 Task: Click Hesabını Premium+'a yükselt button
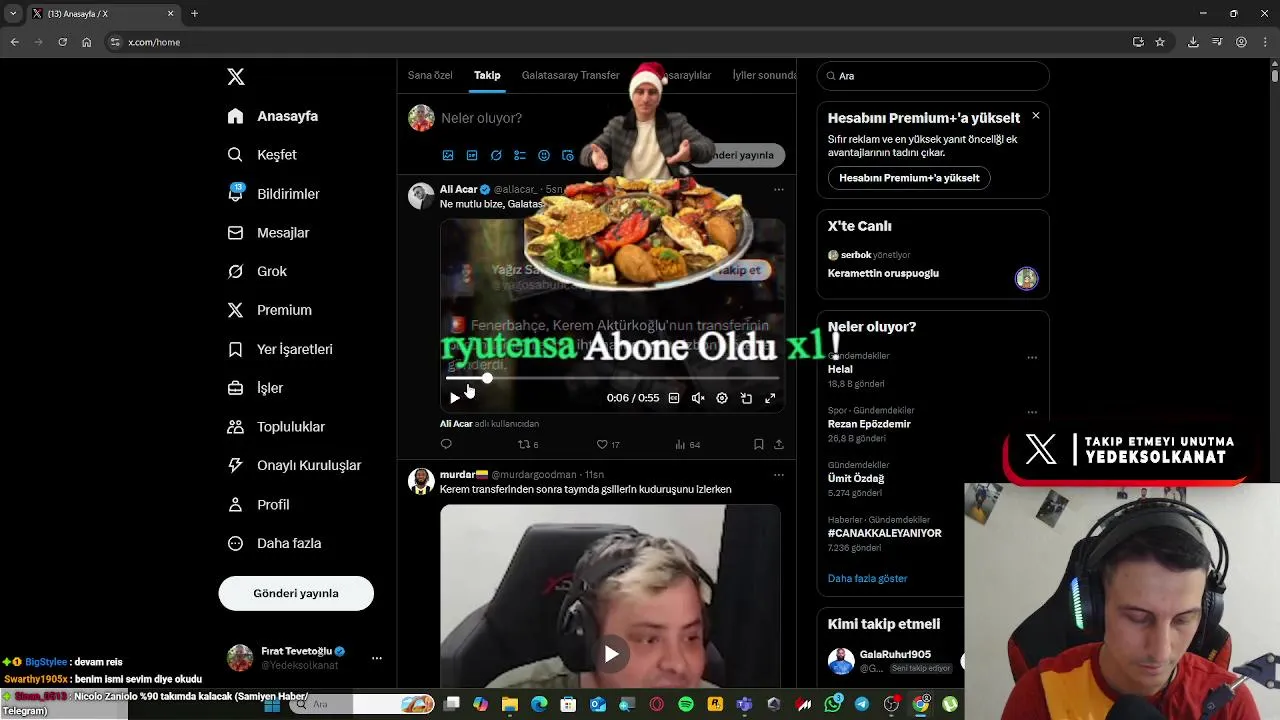(909, 178)
